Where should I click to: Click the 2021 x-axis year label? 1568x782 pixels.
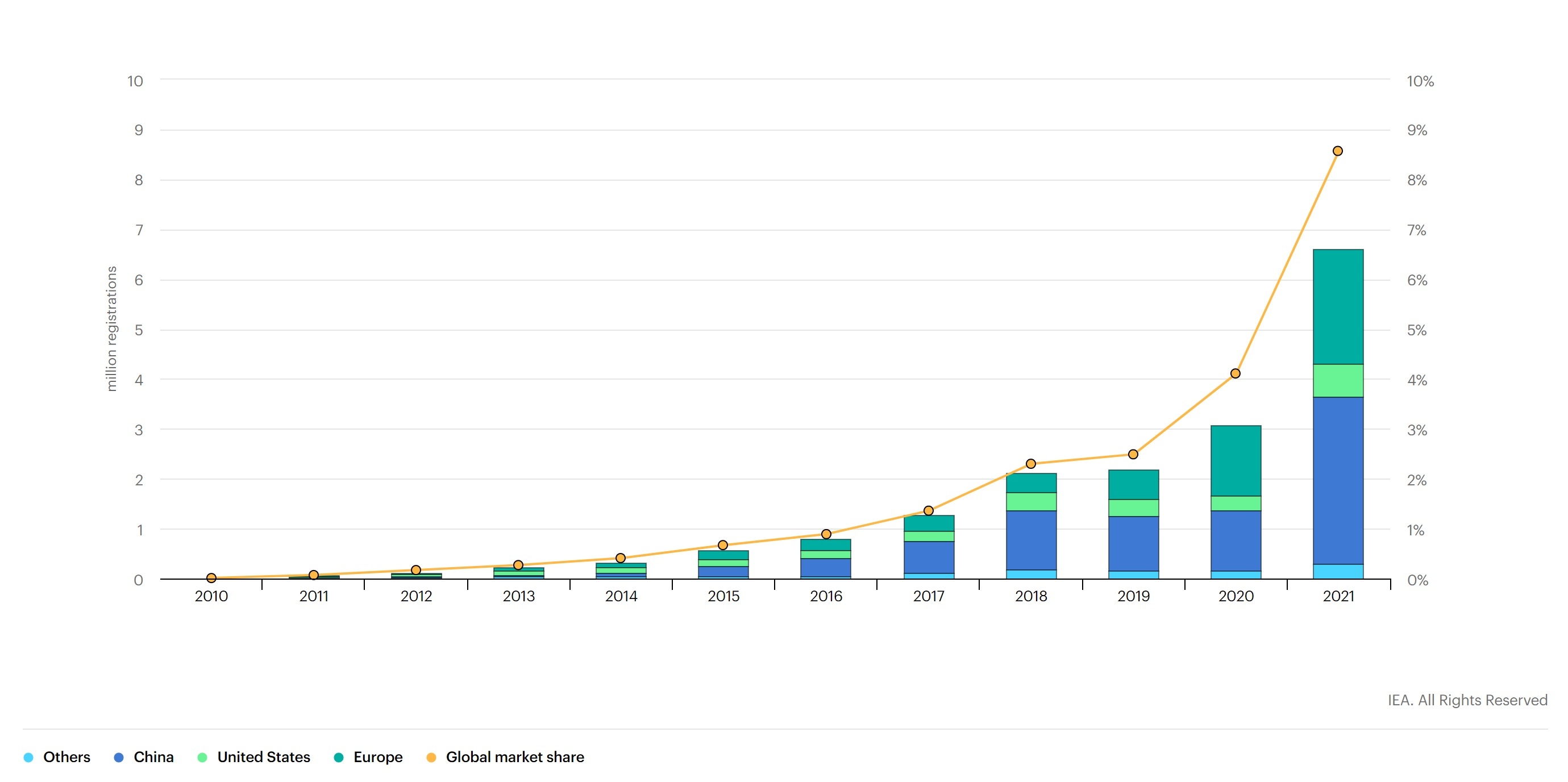[1338, 596]
